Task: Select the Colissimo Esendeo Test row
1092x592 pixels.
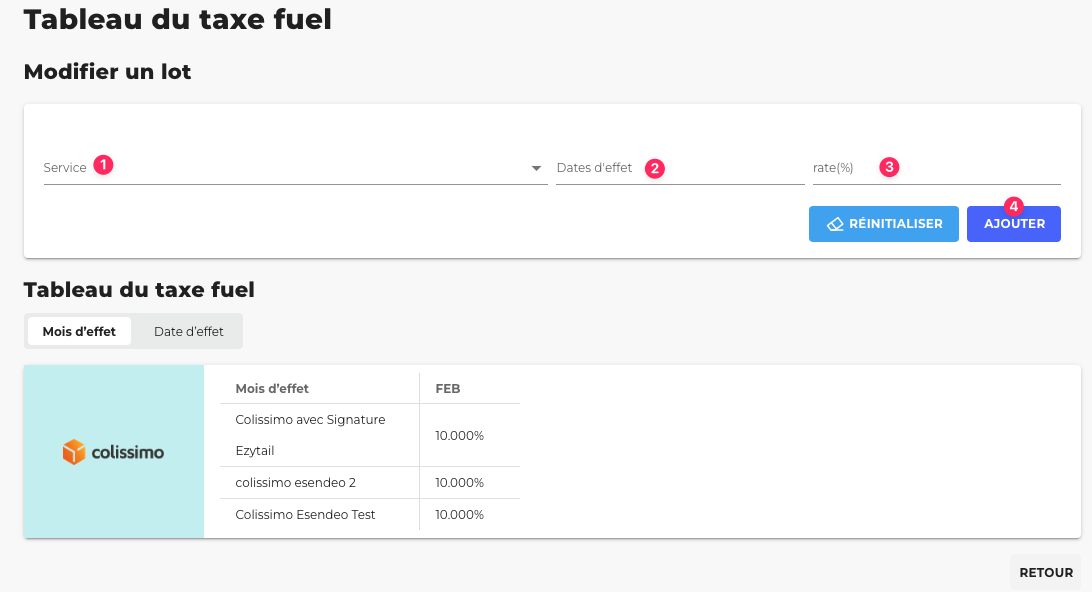Action: click(x=305, y=515)
